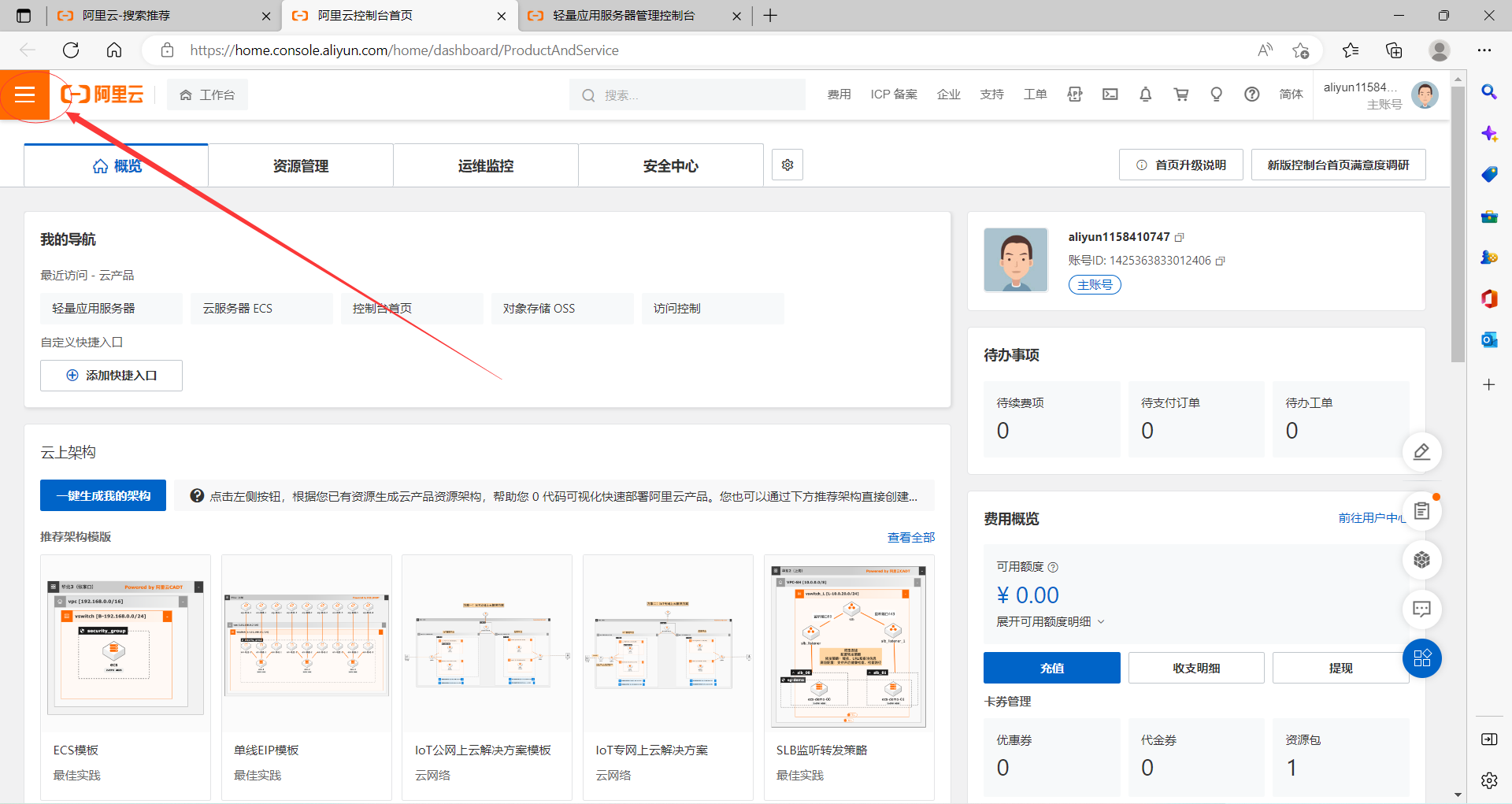Open tab settings gear icon
The width and height of the screenshot is (1512, 804).
click(x=787, y=165)
